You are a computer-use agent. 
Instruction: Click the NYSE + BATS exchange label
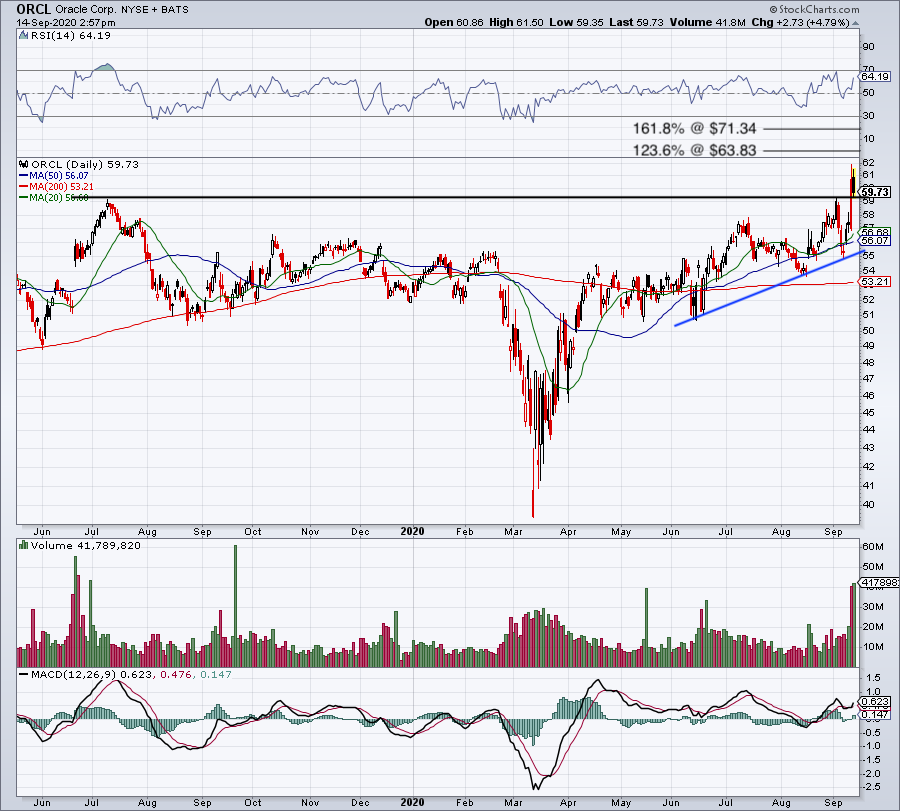(154, 10)
